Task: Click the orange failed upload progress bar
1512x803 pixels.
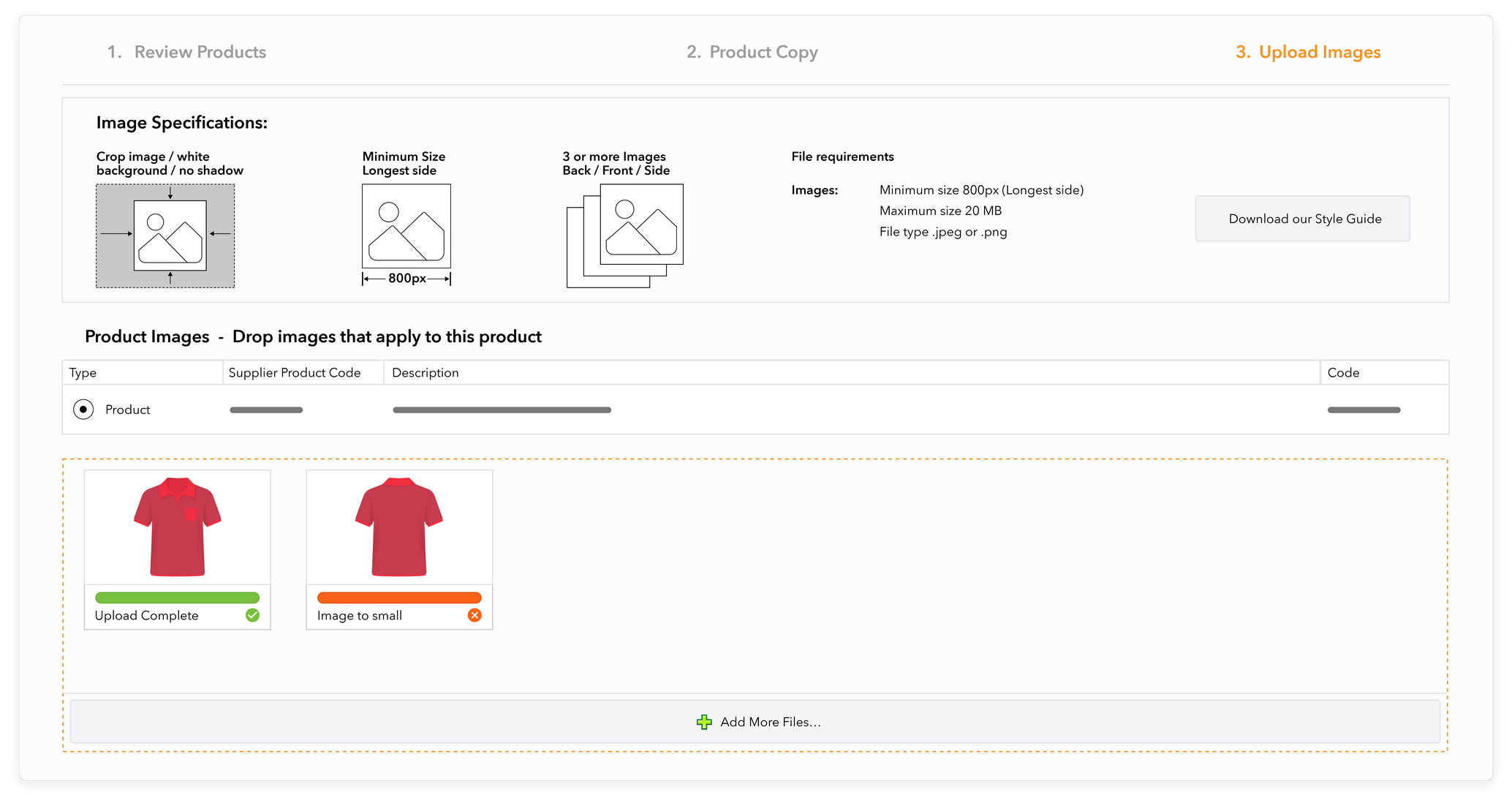Action: pyautogui.click(x=399, y=597)
